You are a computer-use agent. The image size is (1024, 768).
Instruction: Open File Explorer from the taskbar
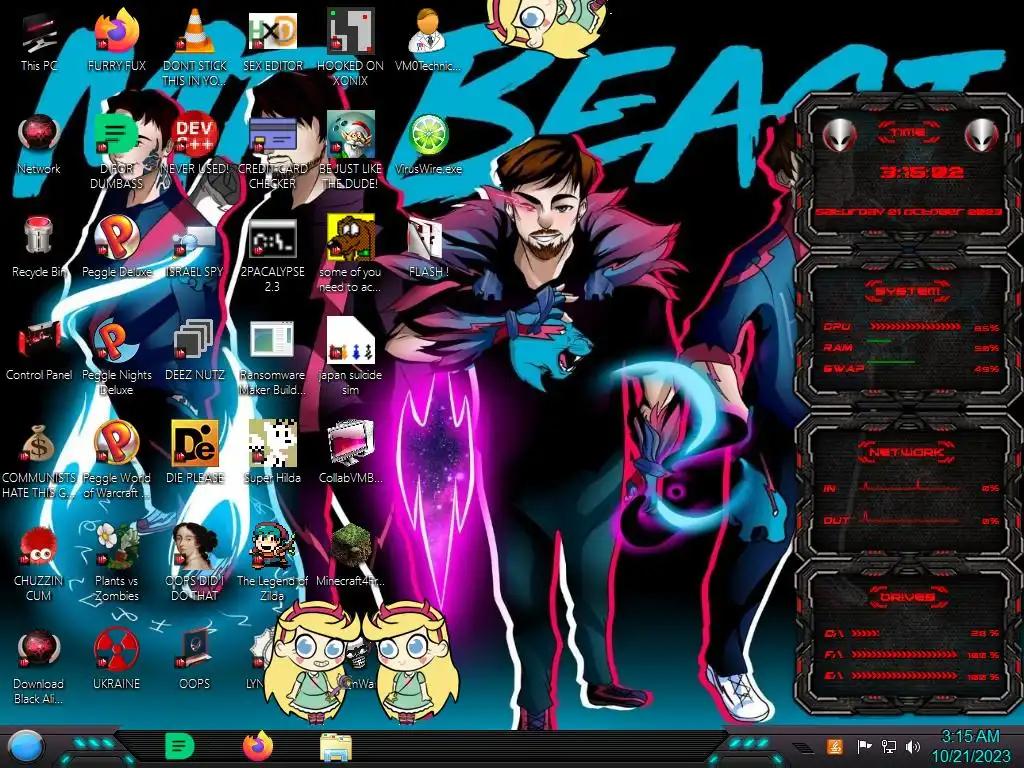pyautogui.click(x=336, y=747)
